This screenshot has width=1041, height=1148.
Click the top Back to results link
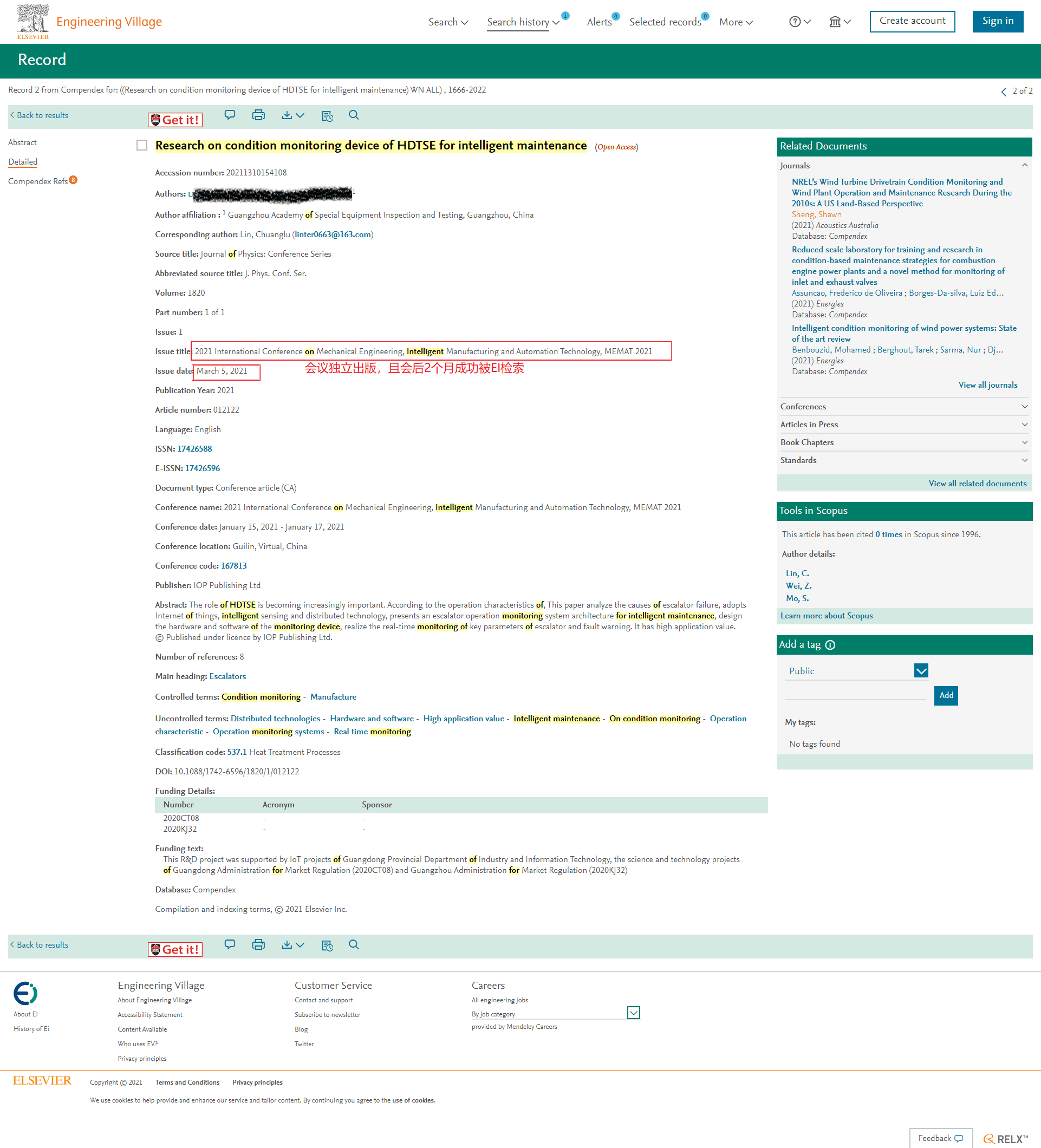pos(40,115)
